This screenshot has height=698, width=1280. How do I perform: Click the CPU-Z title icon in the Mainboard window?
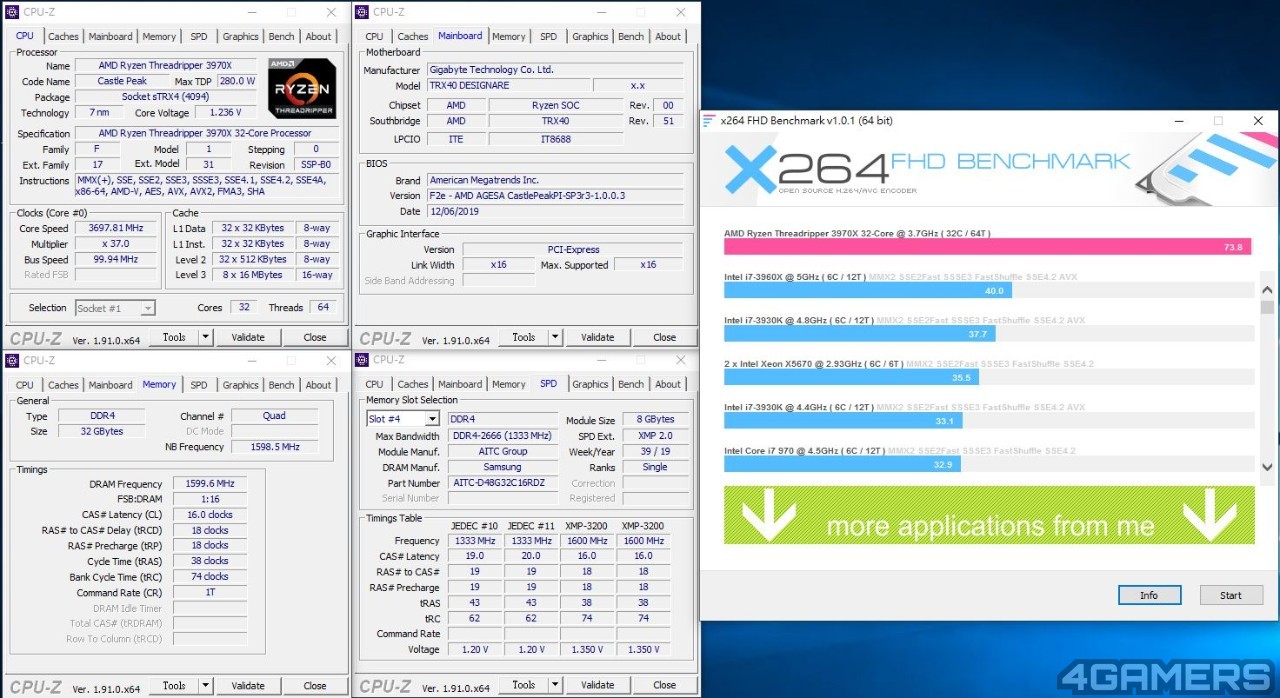[362, 12]
